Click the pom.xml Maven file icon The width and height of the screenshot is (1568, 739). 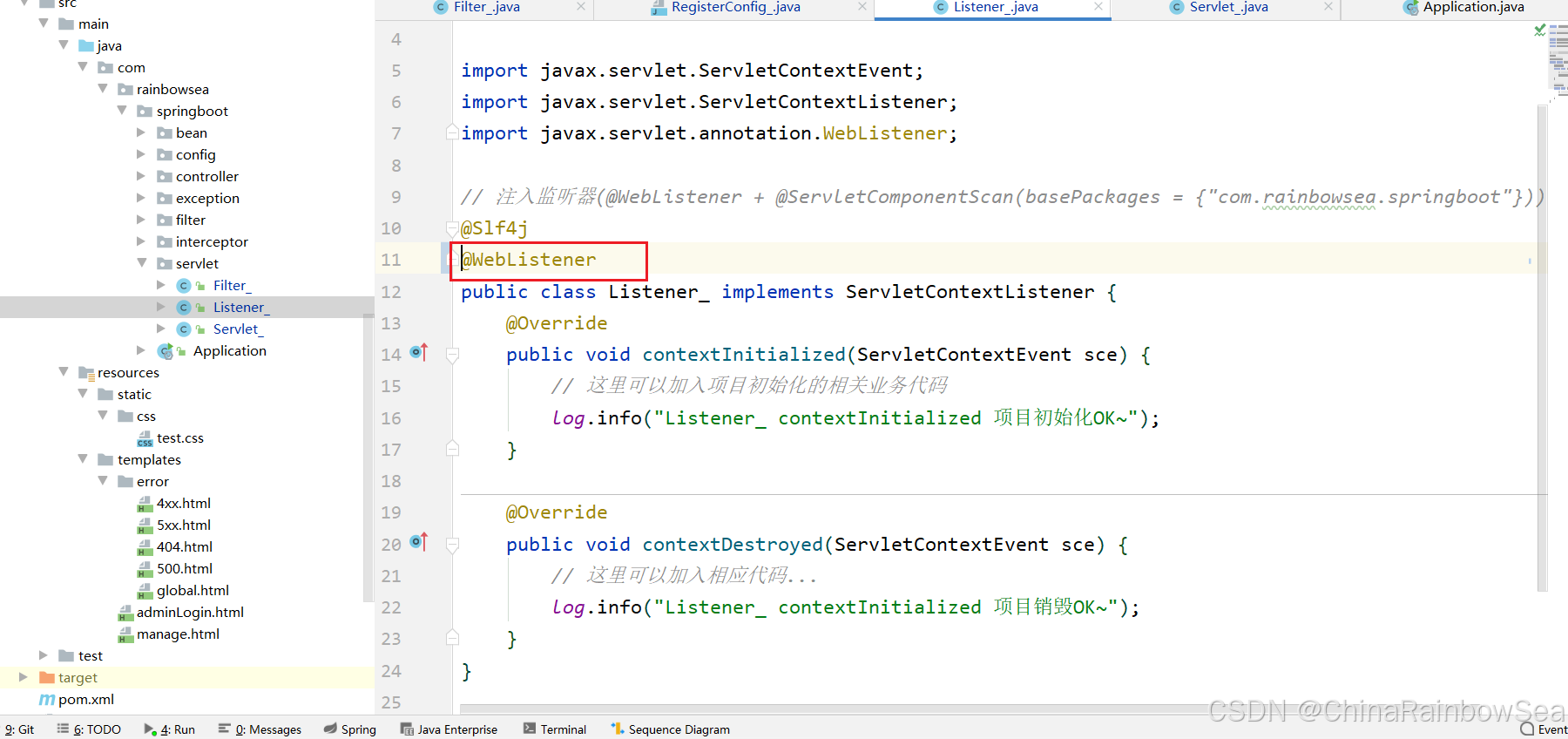(x=47, y=700)
